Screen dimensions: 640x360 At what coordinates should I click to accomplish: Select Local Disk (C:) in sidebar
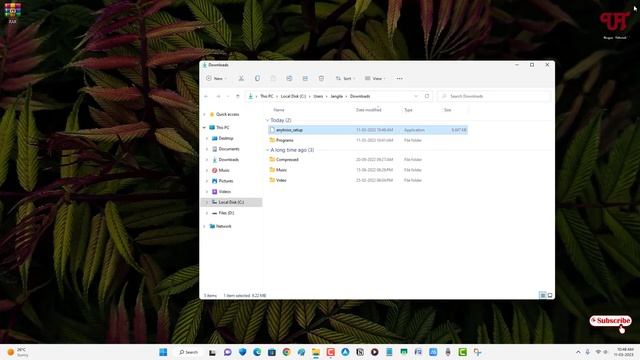click(231, 202)
